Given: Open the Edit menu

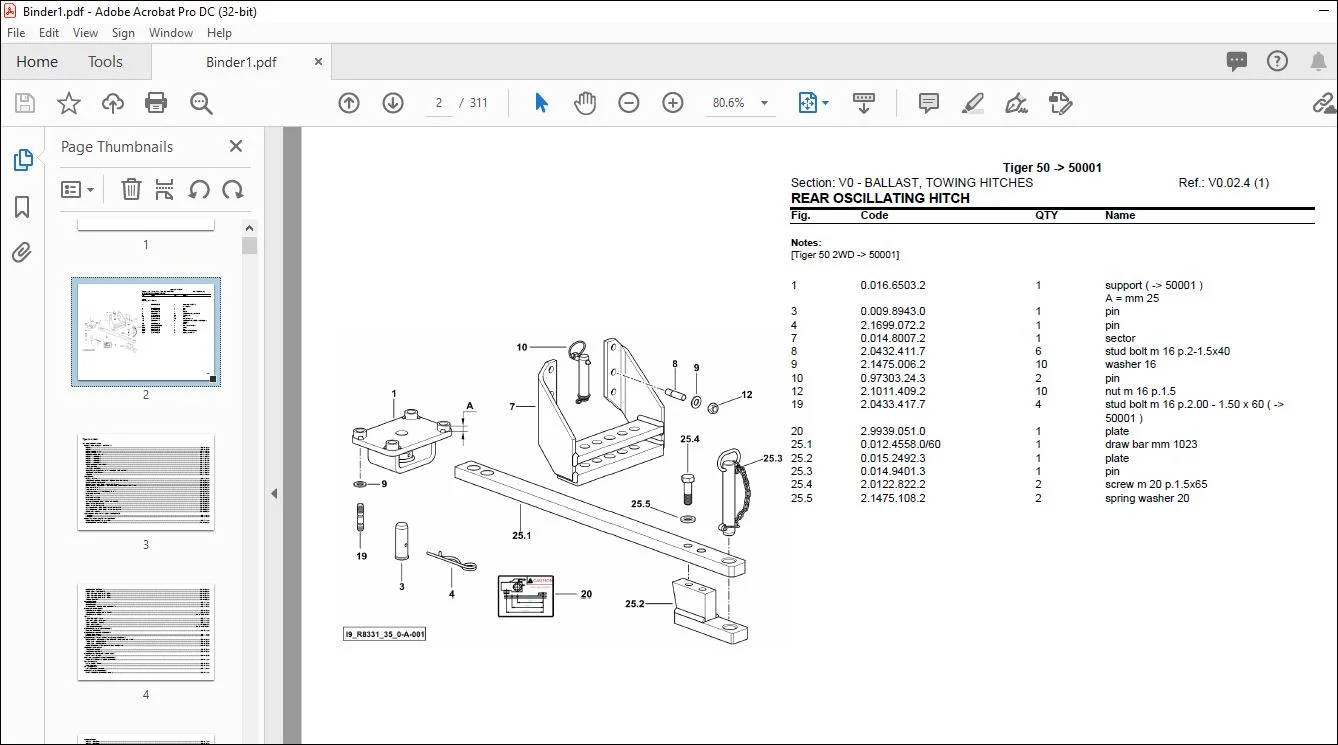Looking at the screenshot, I should (49, 33).
